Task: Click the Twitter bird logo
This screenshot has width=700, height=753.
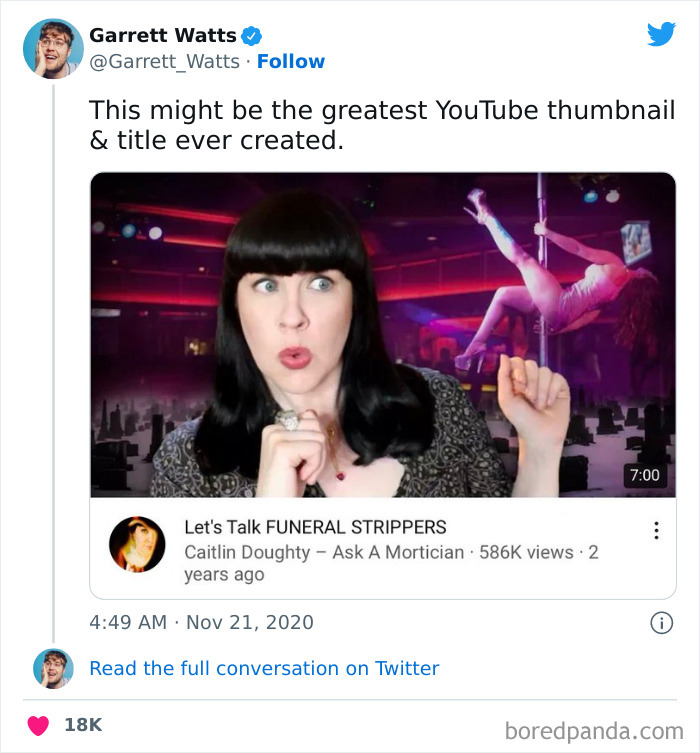Action: click(661, 35)
